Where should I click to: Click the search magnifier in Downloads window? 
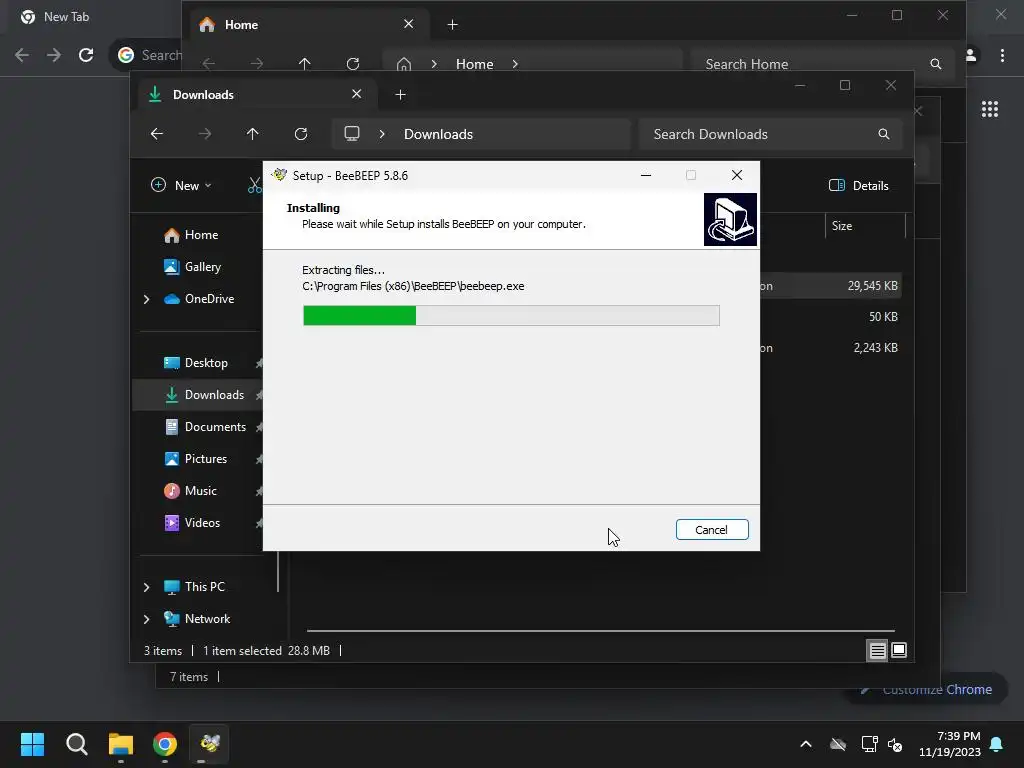pos(884,134)
